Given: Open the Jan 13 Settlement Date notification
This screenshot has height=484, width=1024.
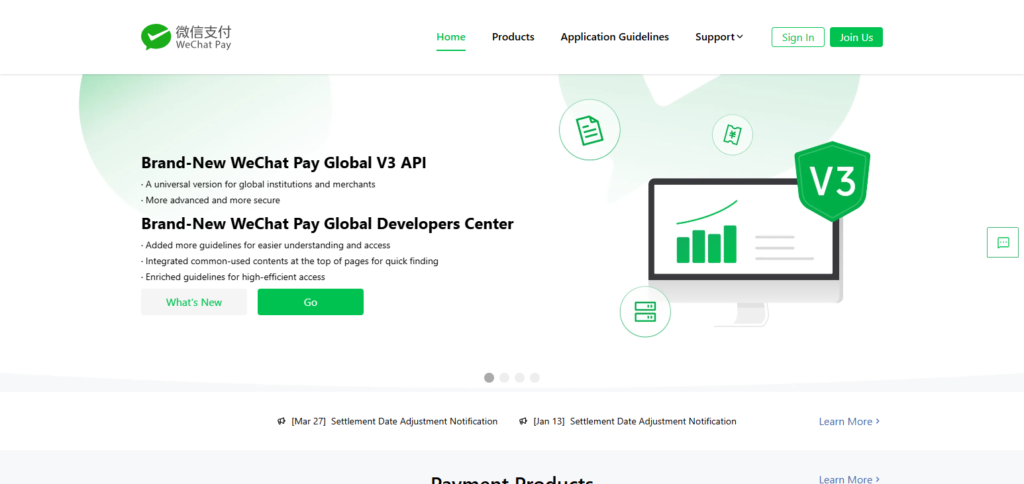Looking at the screenshot, I should (635, 421).
